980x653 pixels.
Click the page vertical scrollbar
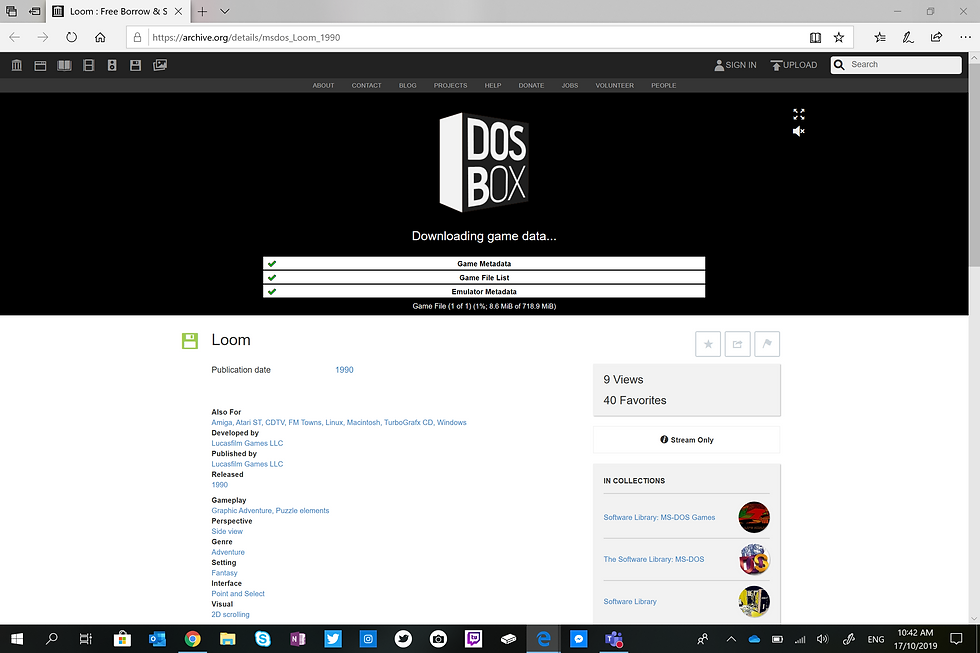point(974,165)
